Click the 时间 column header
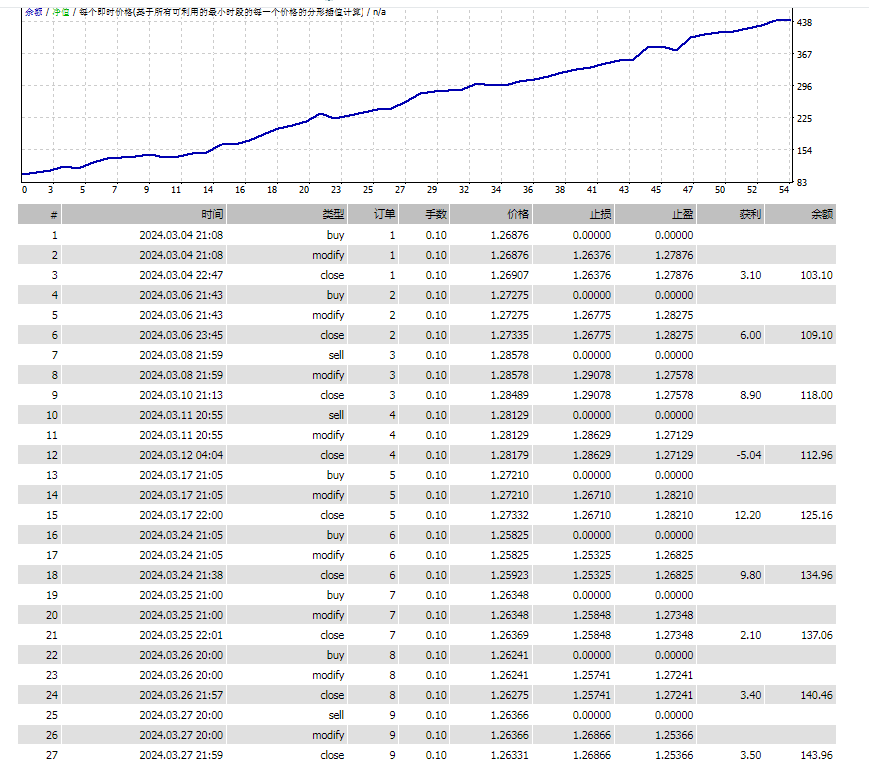The height and width of the screenshot is (759, 869). coord(212,214)
